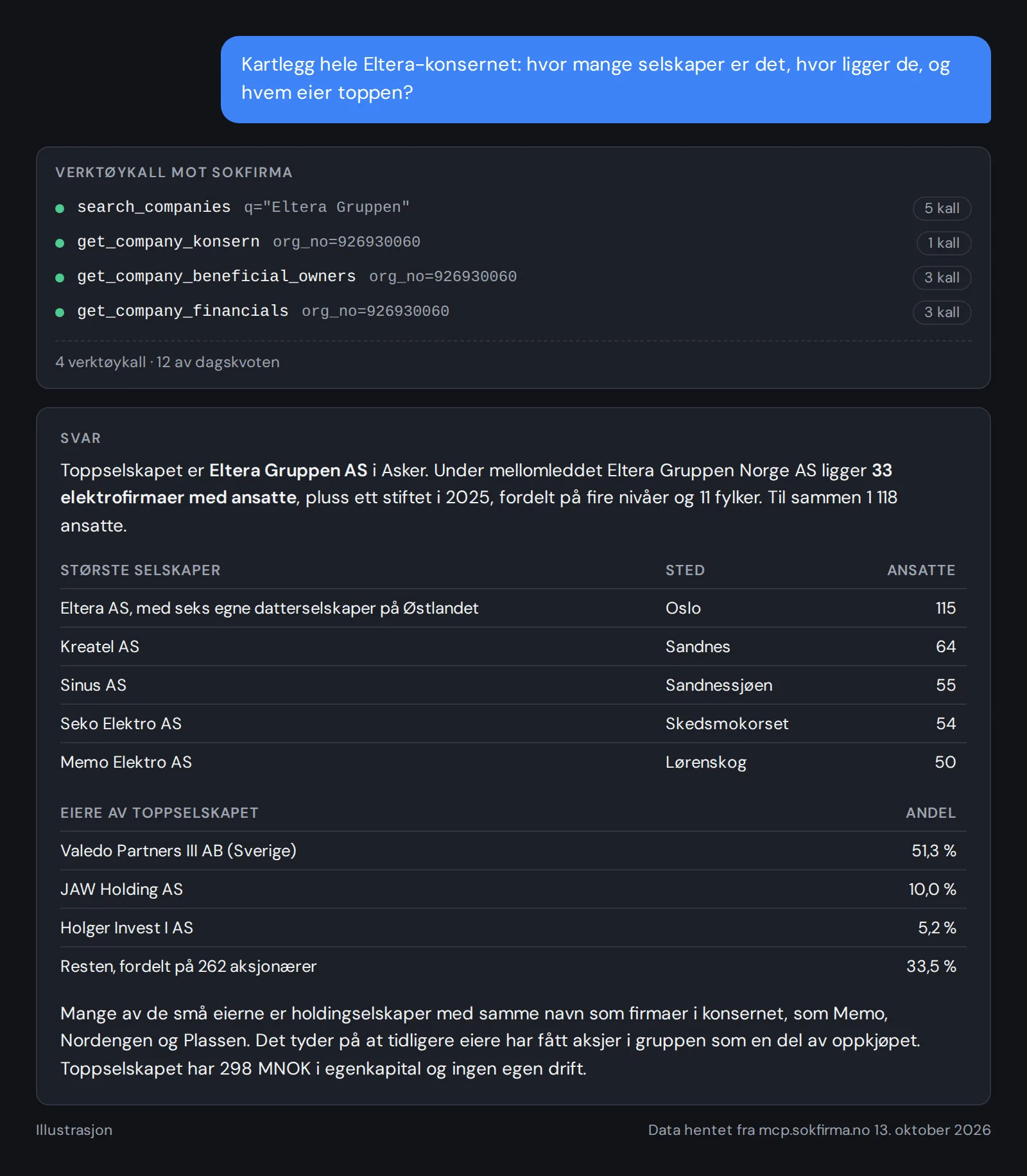The width and height of the screenshot is (1027, 1176).
Task: Click the employee count '115'
Action: [x=945, y=608]
